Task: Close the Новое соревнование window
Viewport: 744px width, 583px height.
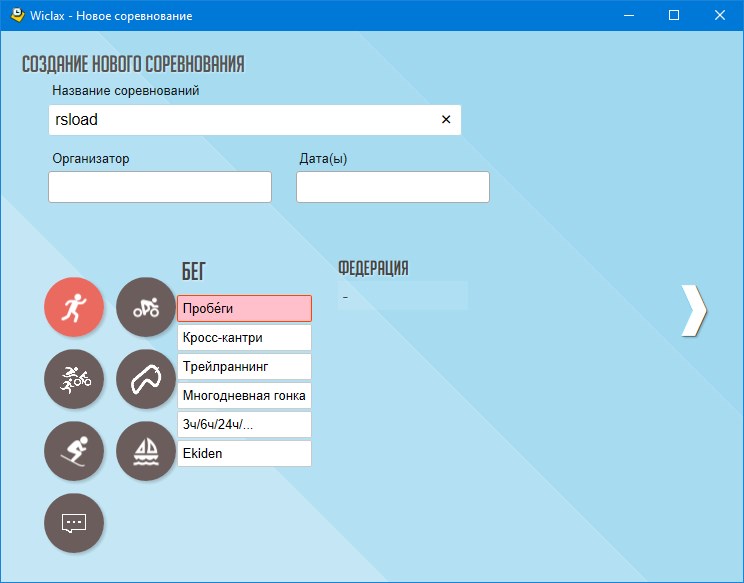Action: 719,15
